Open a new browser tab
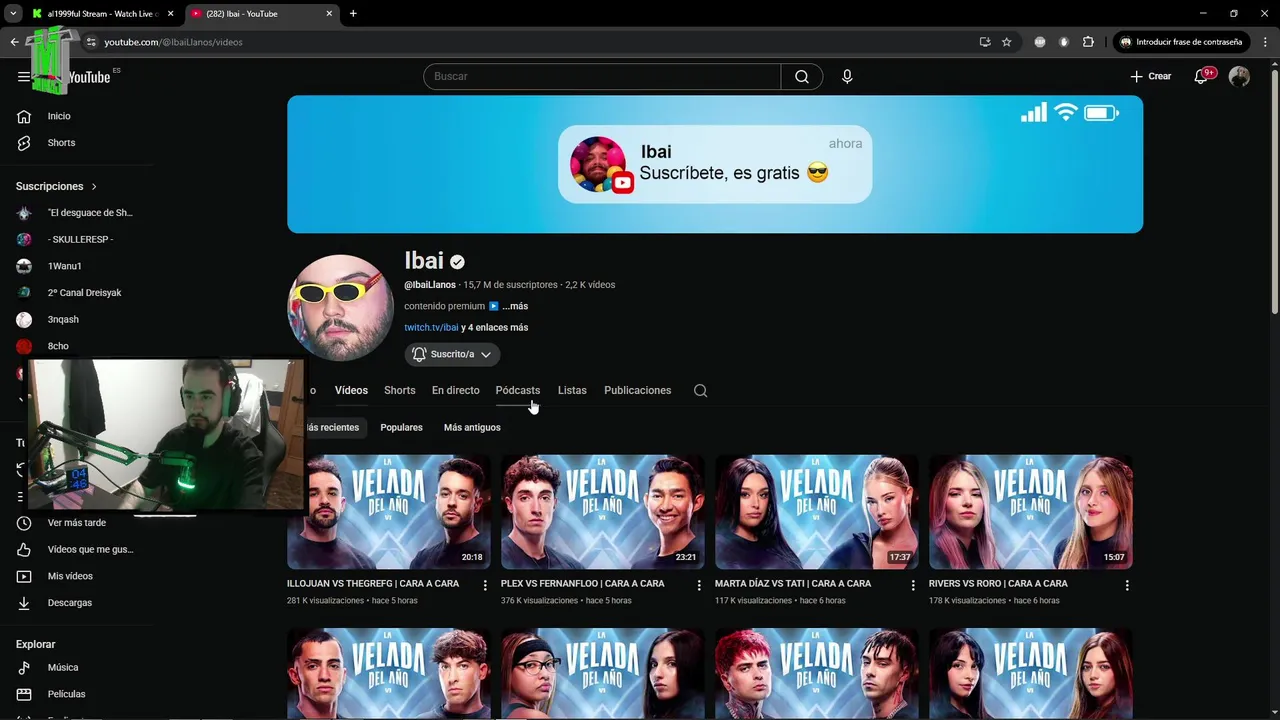1280x720 pixels. (x=353, y=14)
